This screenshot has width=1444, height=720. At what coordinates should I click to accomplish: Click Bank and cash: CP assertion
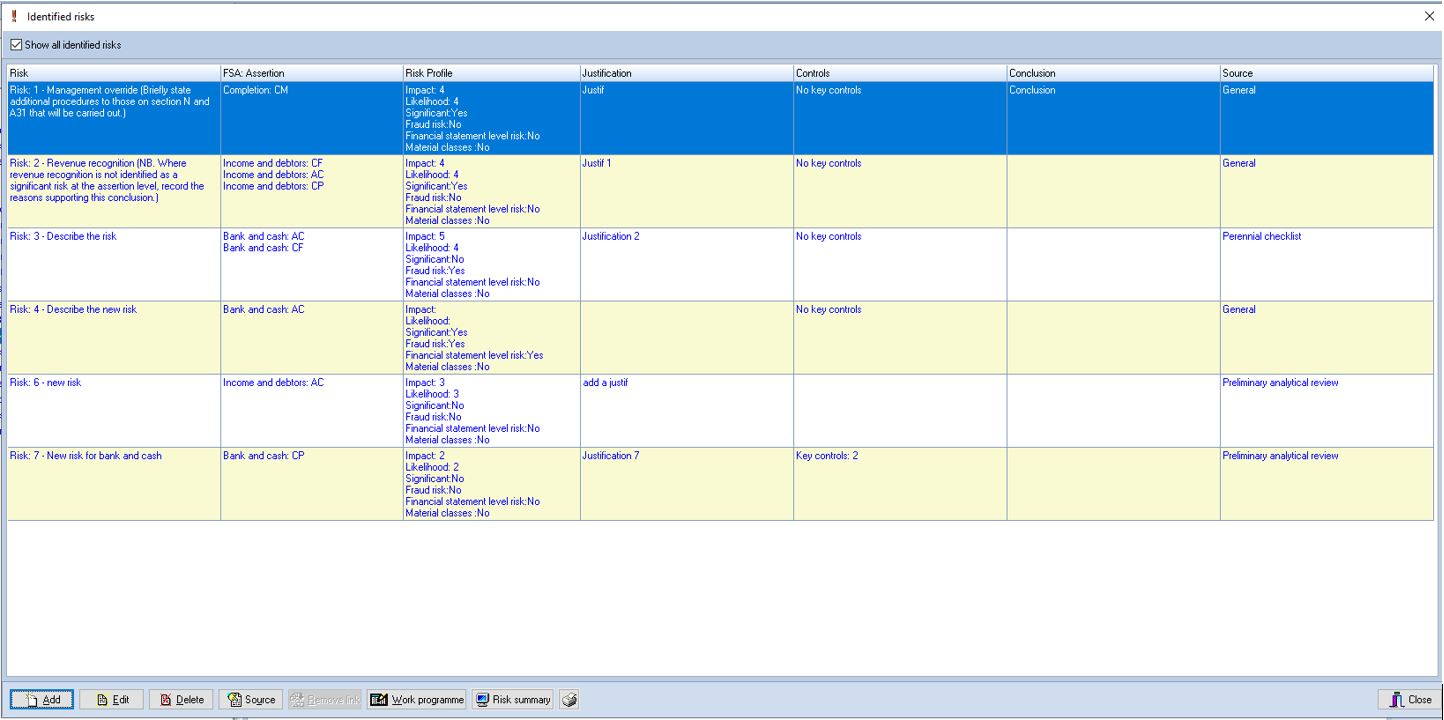[x=264, y=456]
